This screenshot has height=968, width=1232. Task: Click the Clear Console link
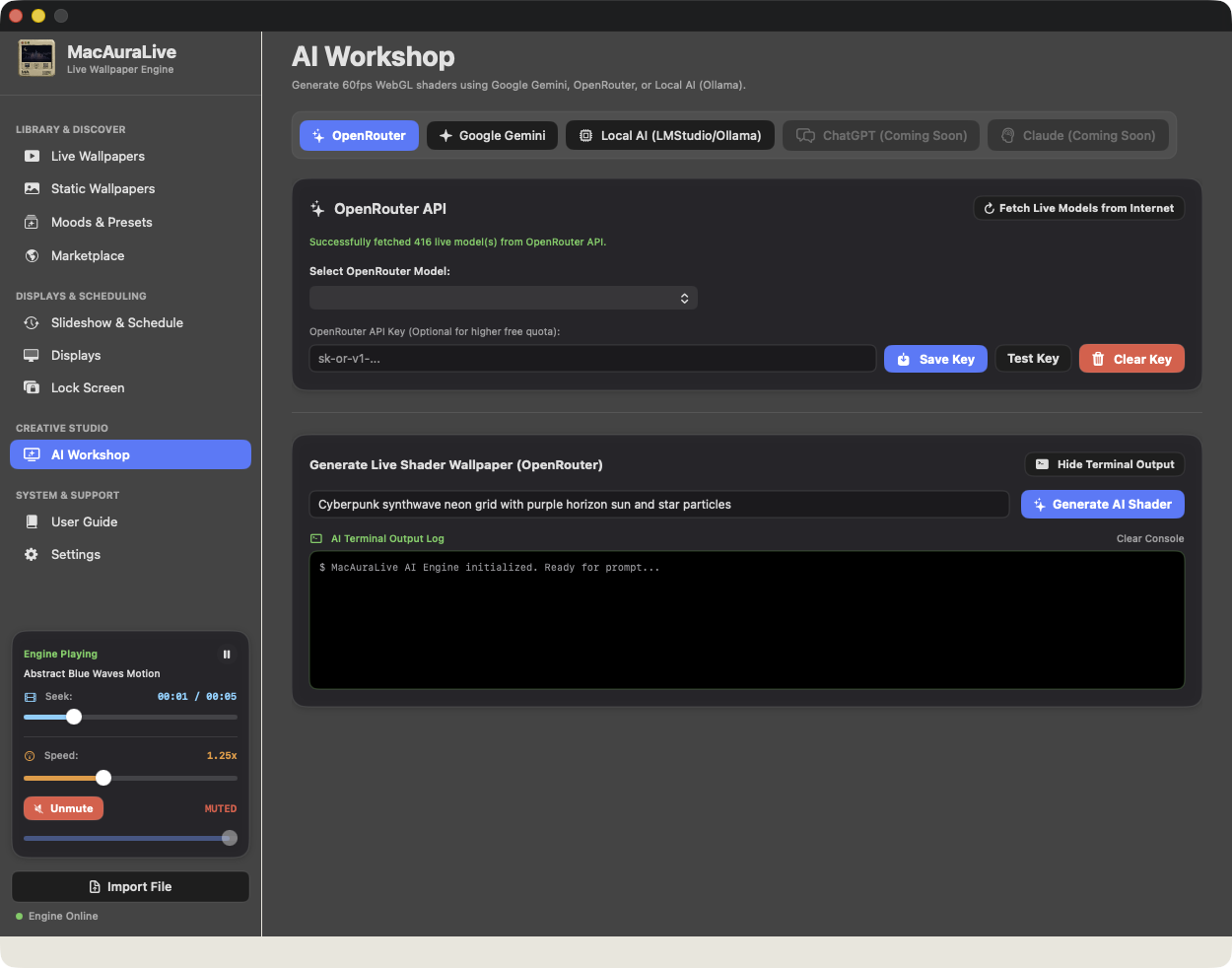coord(1150,538)
